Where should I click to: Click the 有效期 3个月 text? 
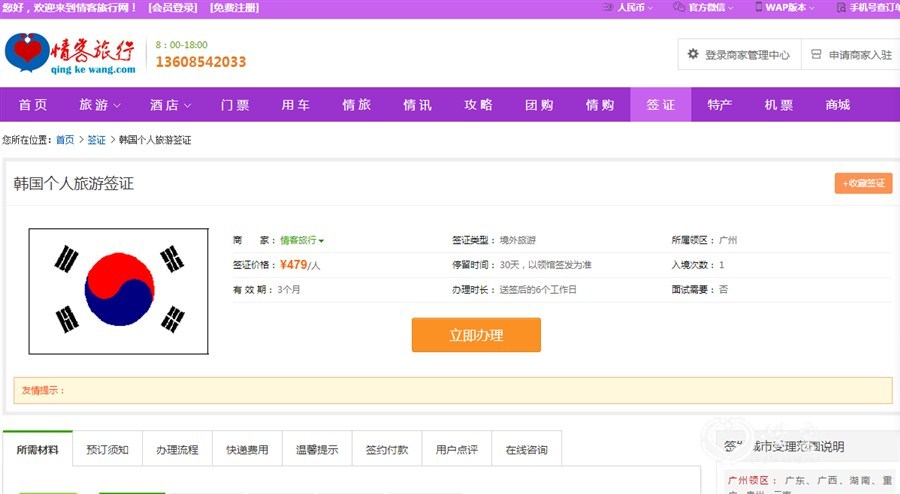coord(266,290)
